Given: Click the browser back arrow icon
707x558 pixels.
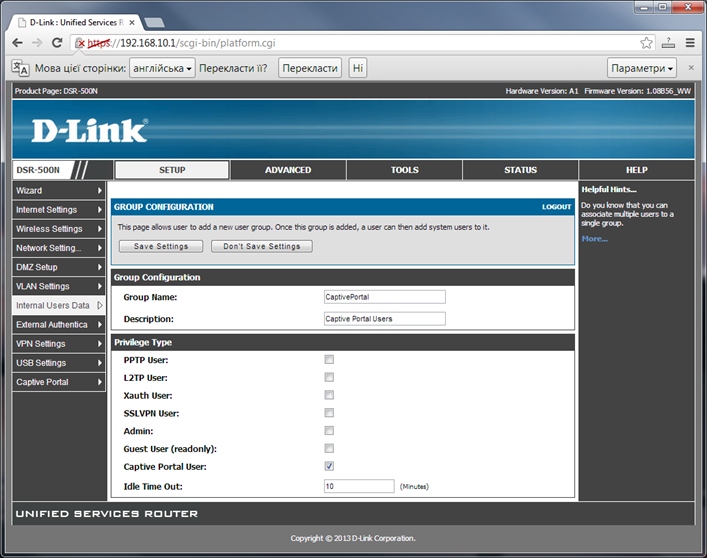Looking at the screenshot, I should pyautogui.click(x=16, y=43).
